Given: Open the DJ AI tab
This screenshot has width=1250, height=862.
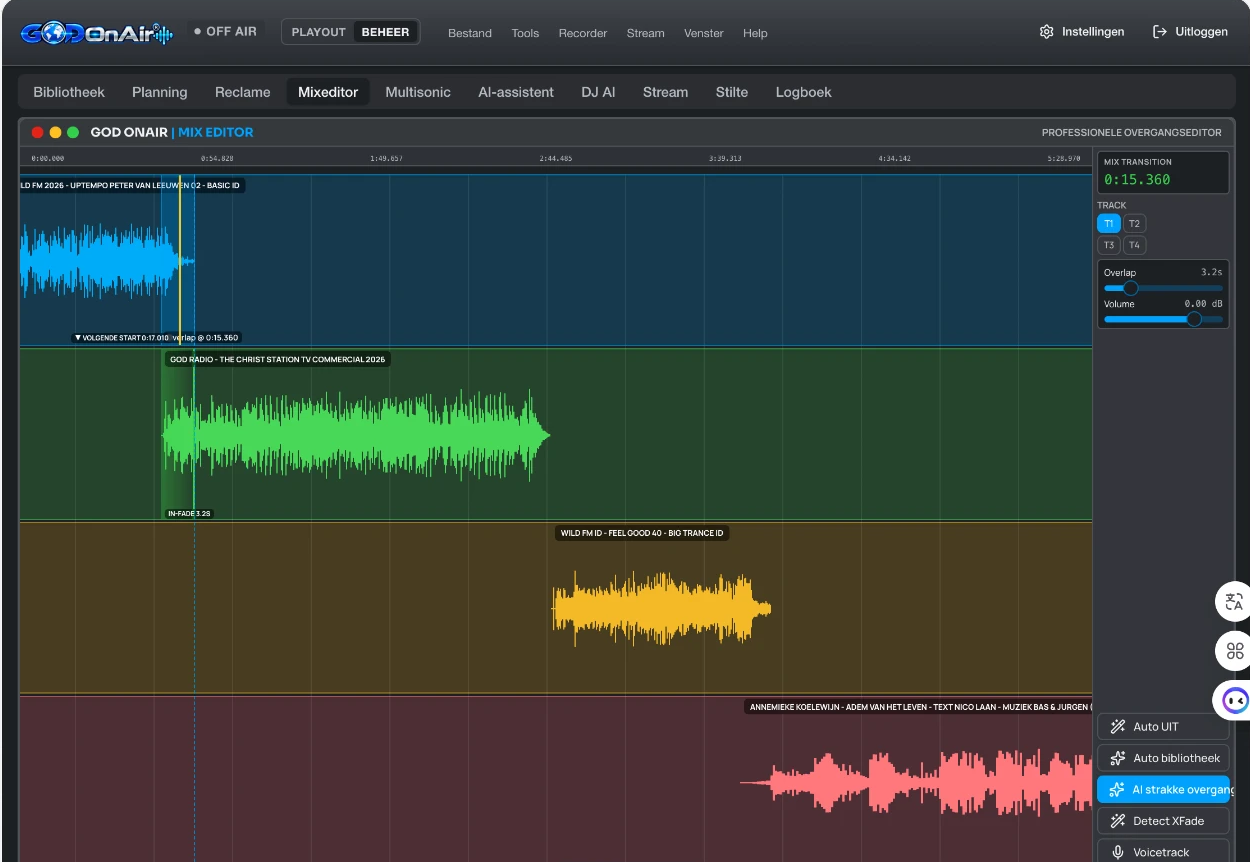Looking at the screenshot, I should [598, 92].
